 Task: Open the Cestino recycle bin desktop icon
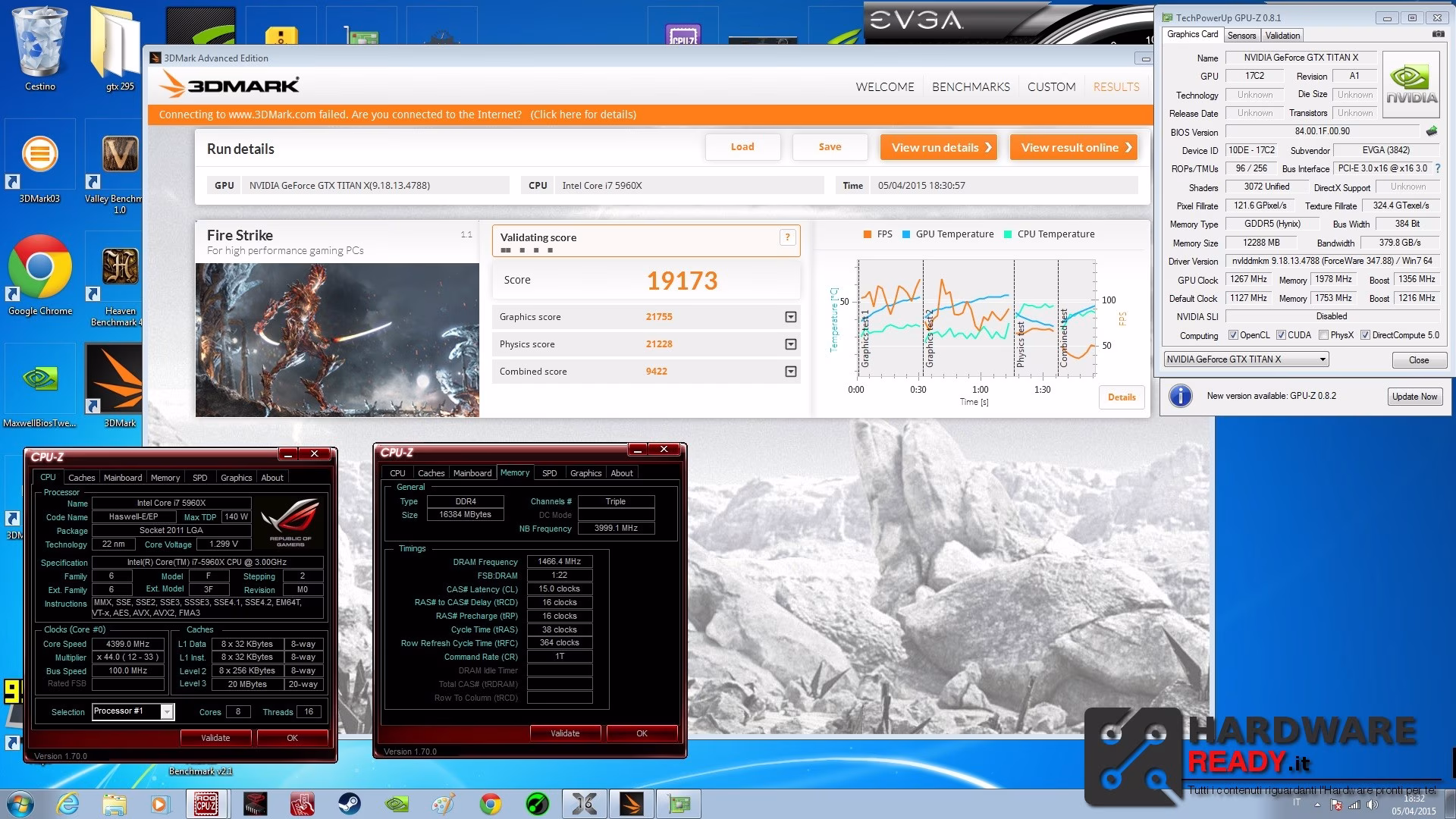click(x=39, y=49)
